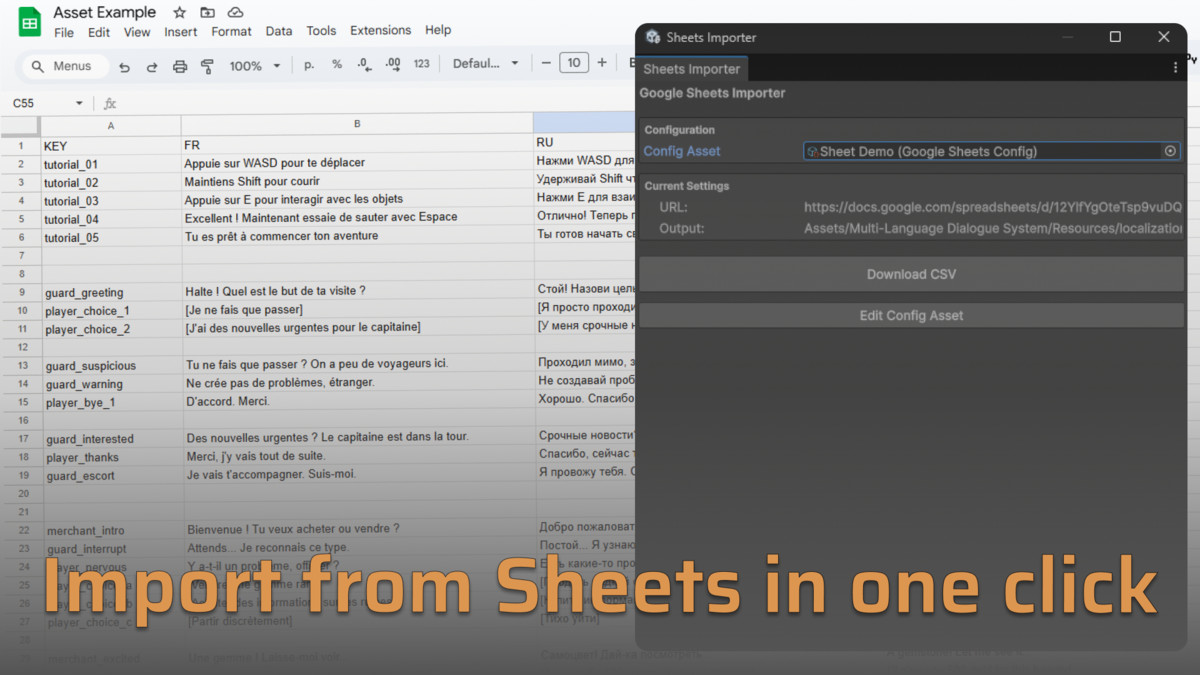Open the Data menu

click(279, 31)
